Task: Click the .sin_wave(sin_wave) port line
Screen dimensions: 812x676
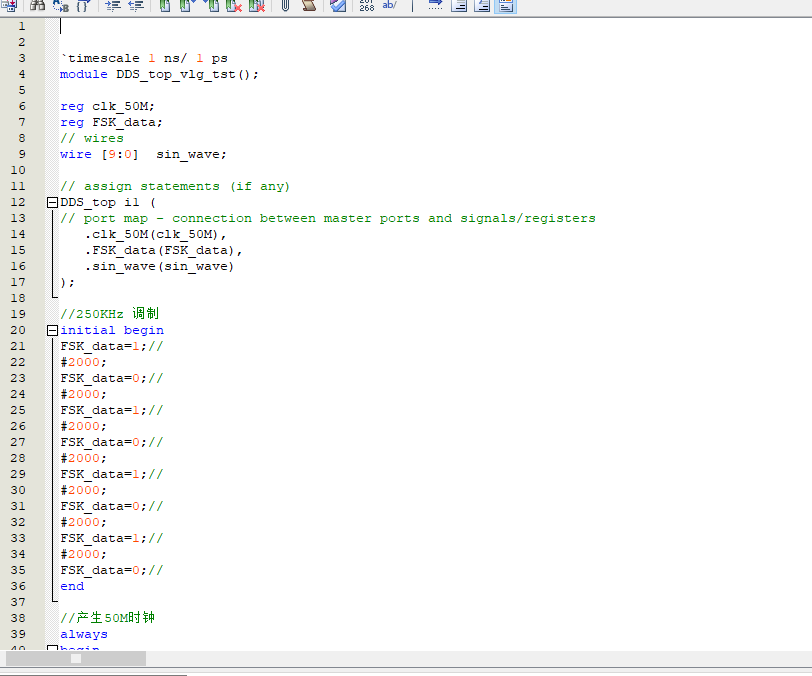Action: (159, 267)
